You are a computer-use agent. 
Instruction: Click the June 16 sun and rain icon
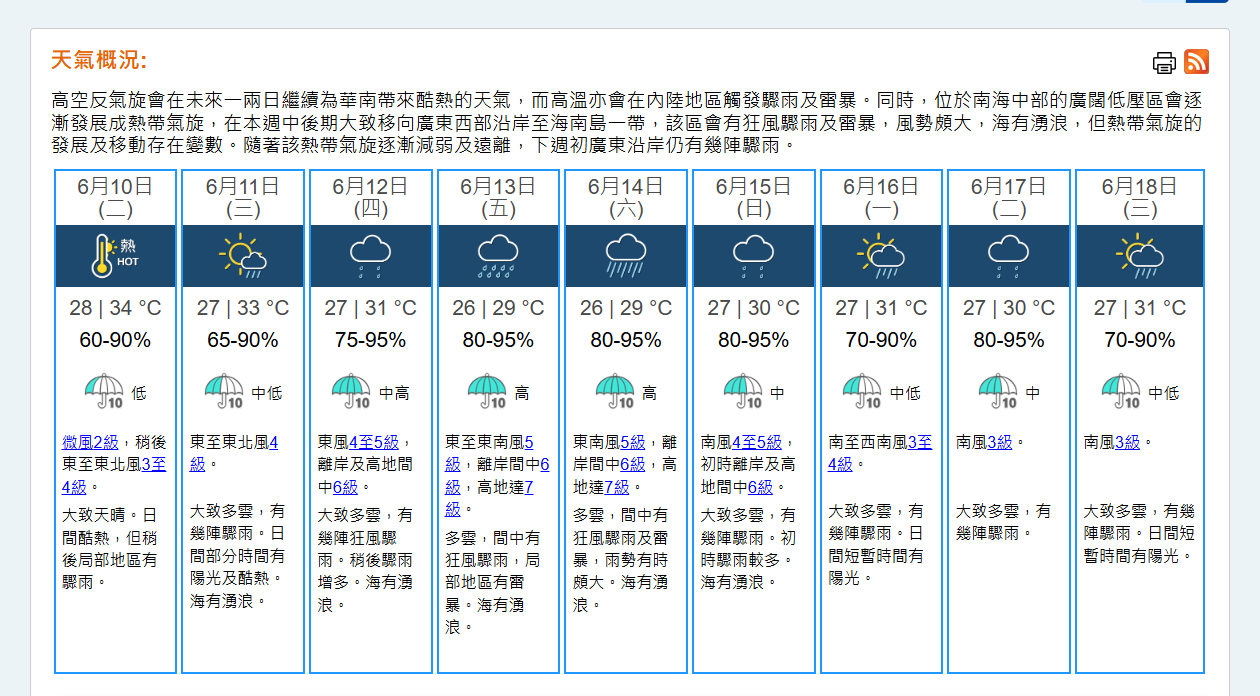click(881, 256)
